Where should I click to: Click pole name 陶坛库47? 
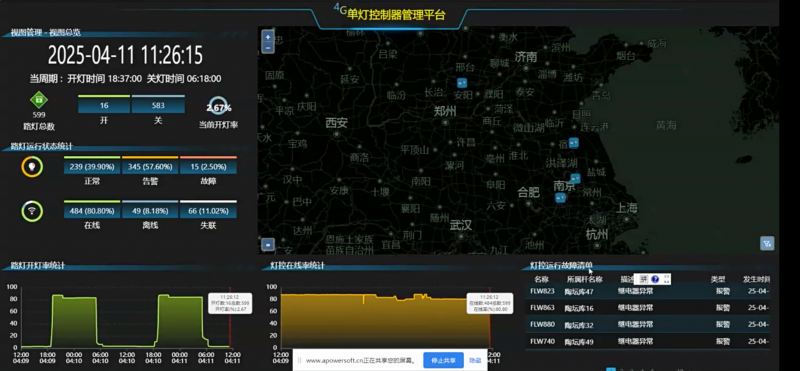point(579,292)
